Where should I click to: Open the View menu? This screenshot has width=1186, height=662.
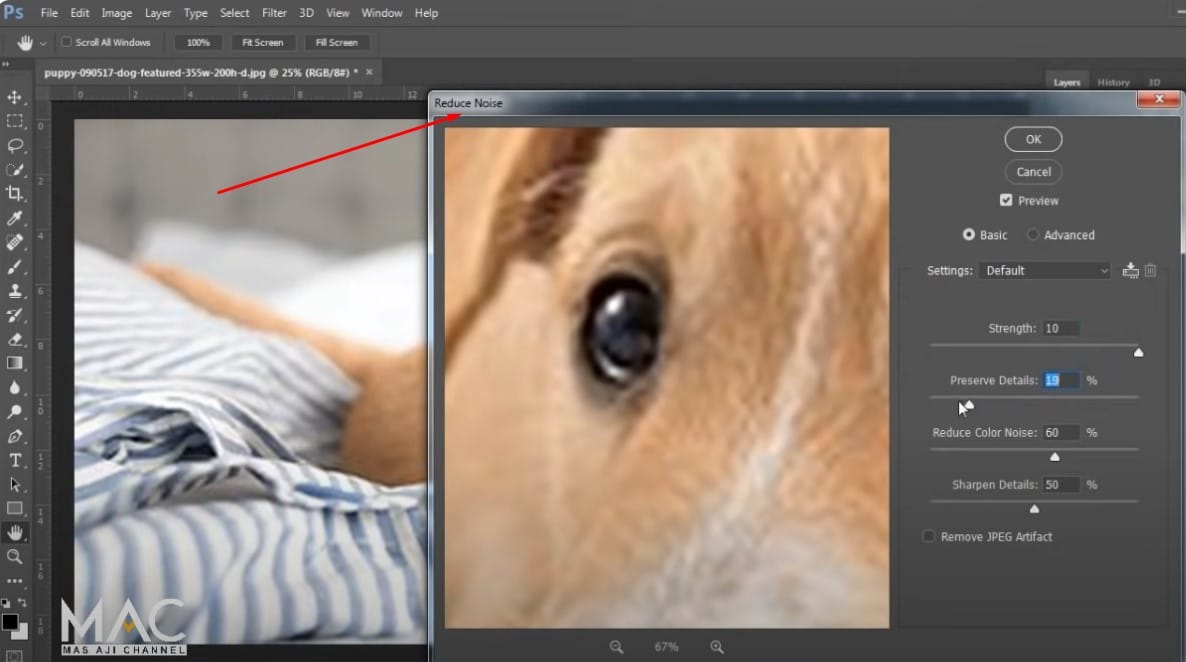(x=337, y=13)
